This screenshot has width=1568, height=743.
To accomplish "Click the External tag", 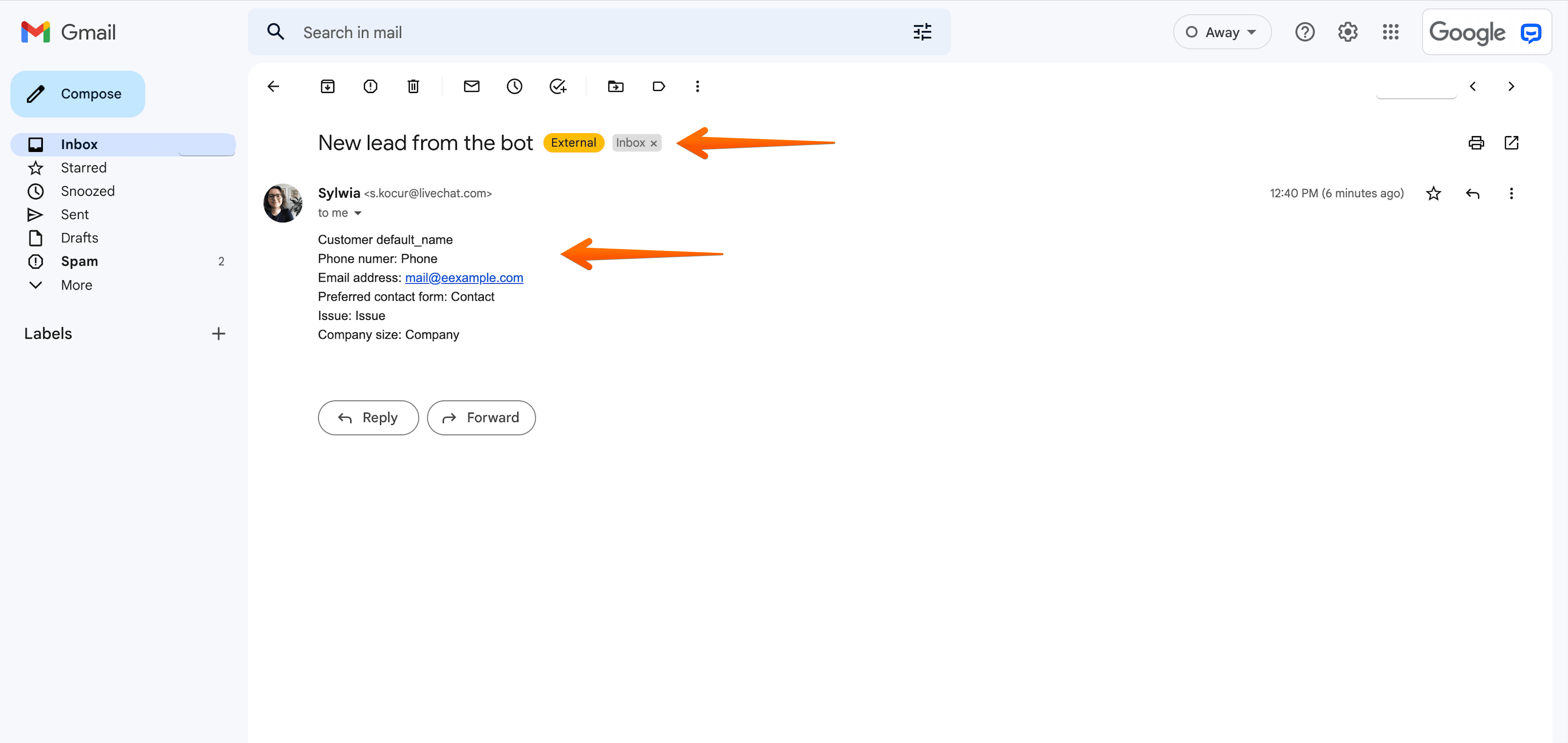I will [x=573, y=143].
